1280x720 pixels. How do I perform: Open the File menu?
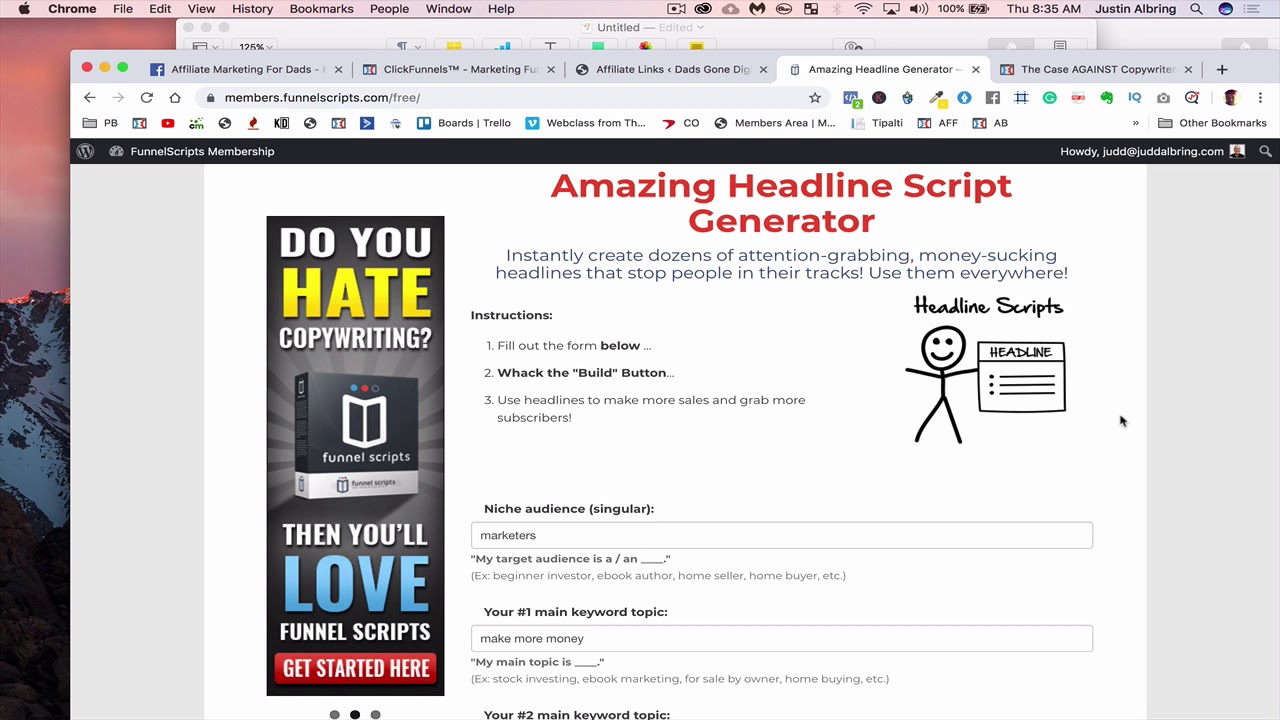123,9
